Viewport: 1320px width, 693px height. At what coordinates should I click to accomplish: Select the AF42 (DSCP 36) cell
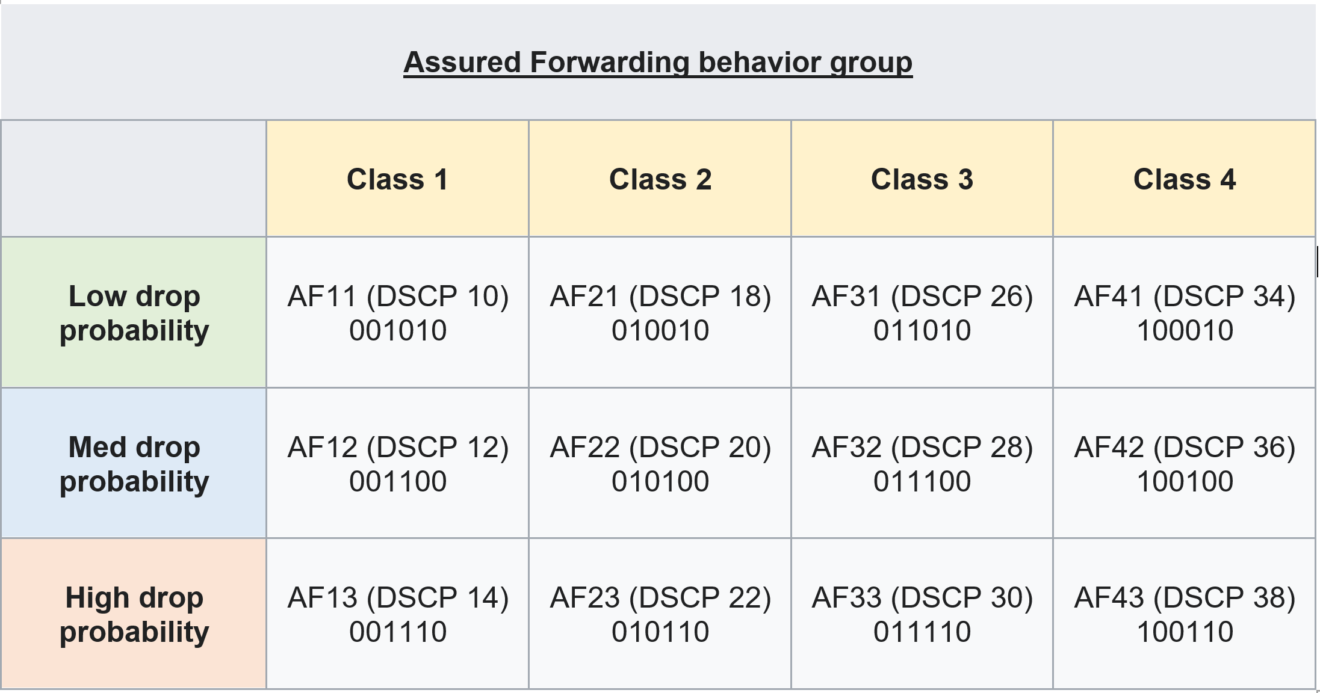(x=1184, y=464)
